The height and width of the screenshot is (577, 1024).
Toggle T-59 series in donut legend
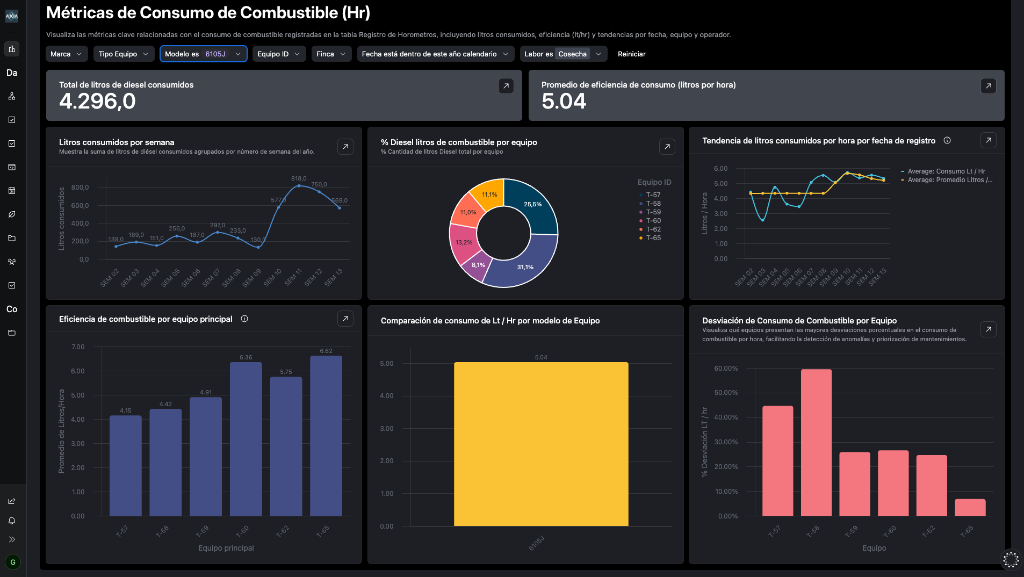tap(650, 212)
